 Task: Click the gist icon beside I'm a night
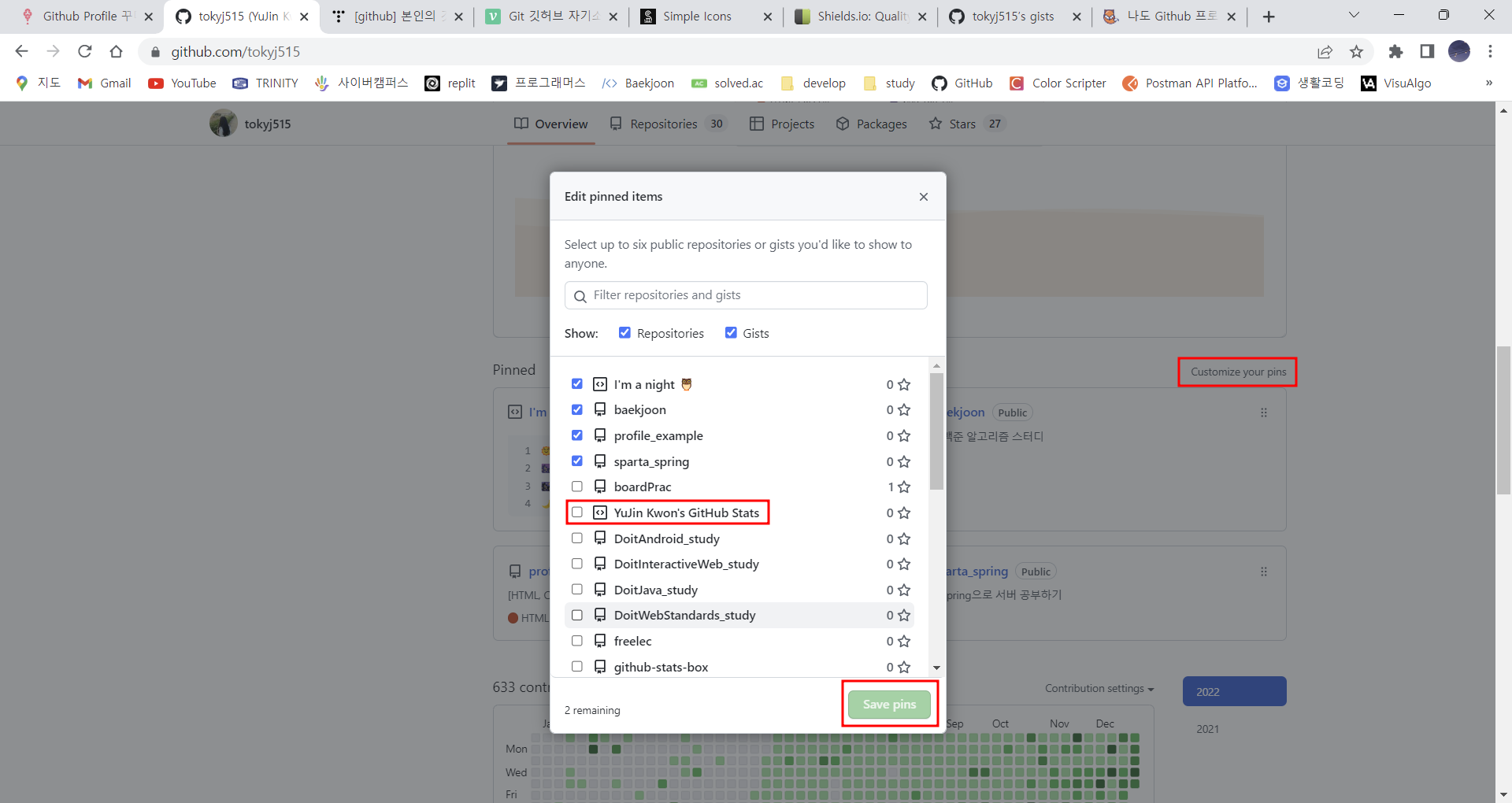(x=600, y=384)
